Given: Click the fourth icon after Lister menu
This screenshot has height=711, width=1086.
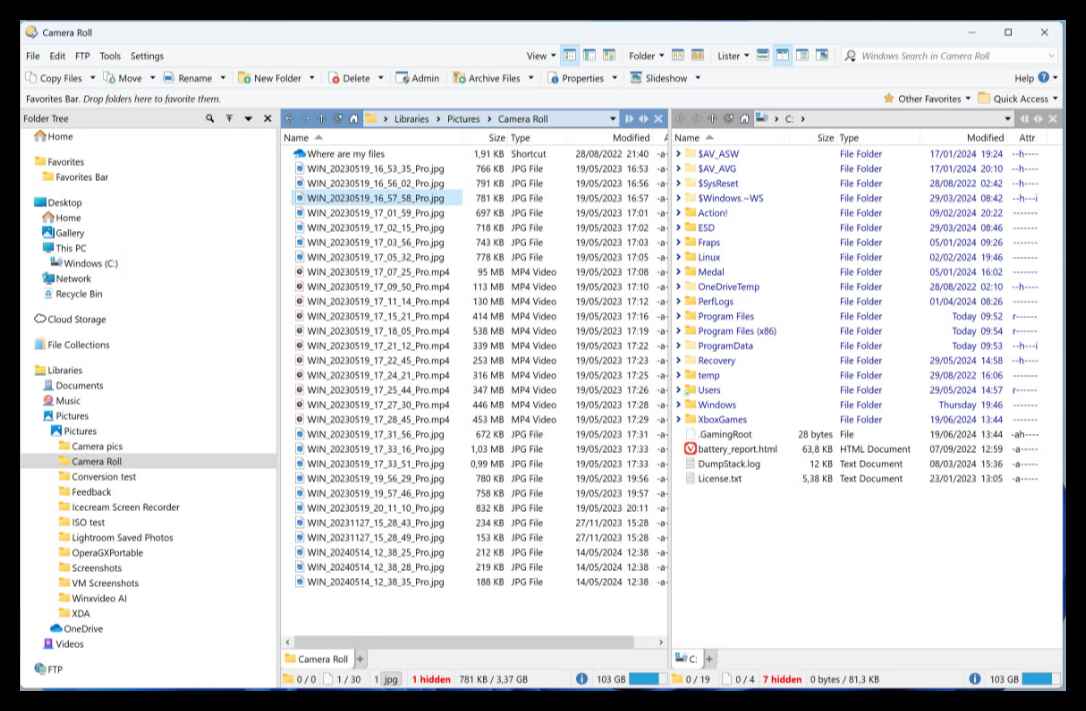Looking at the screenshot, I should pos(822,55).
